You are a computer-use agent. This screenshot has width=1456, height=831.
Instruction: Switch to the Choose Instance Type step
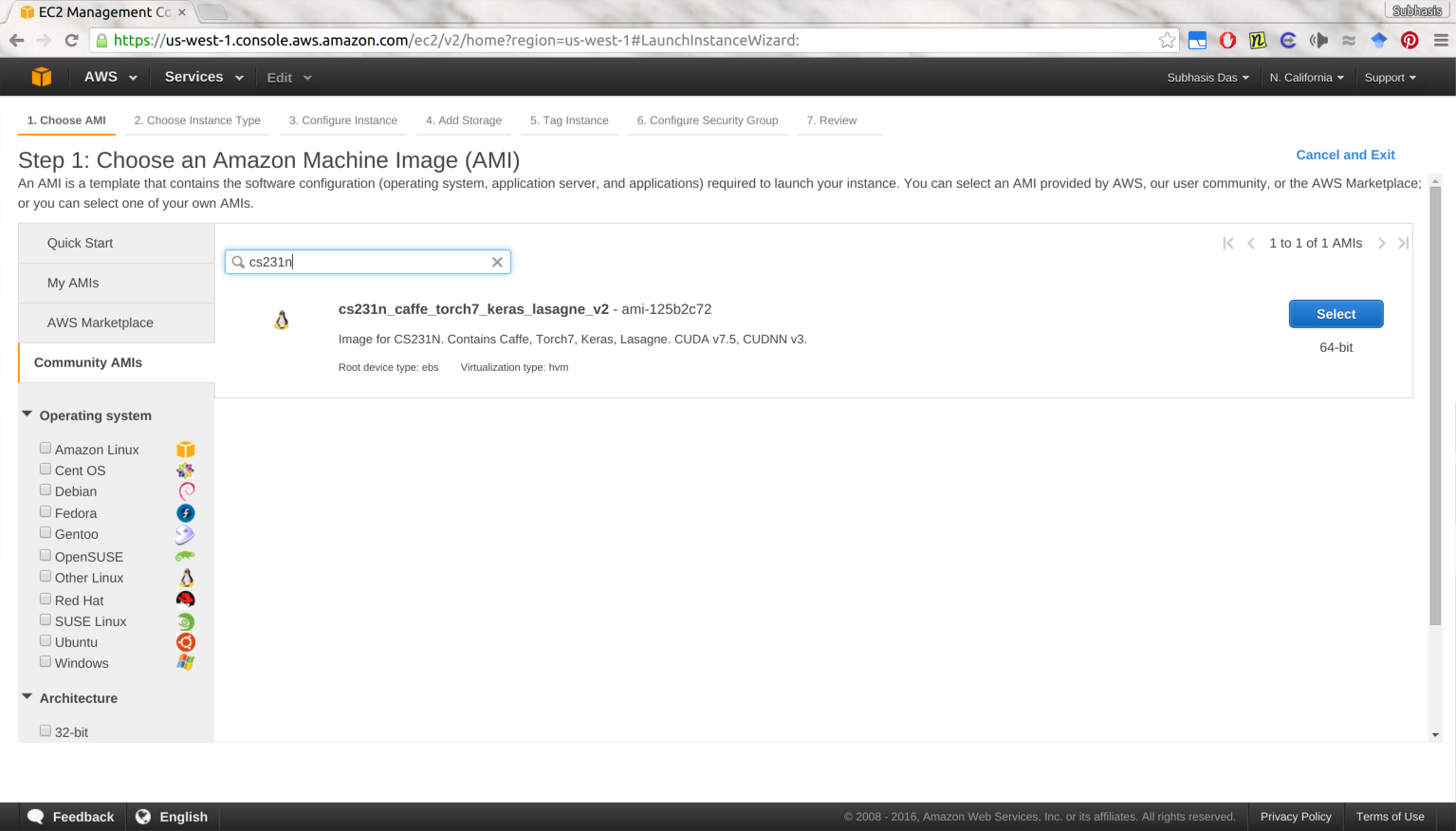point(197,120)
